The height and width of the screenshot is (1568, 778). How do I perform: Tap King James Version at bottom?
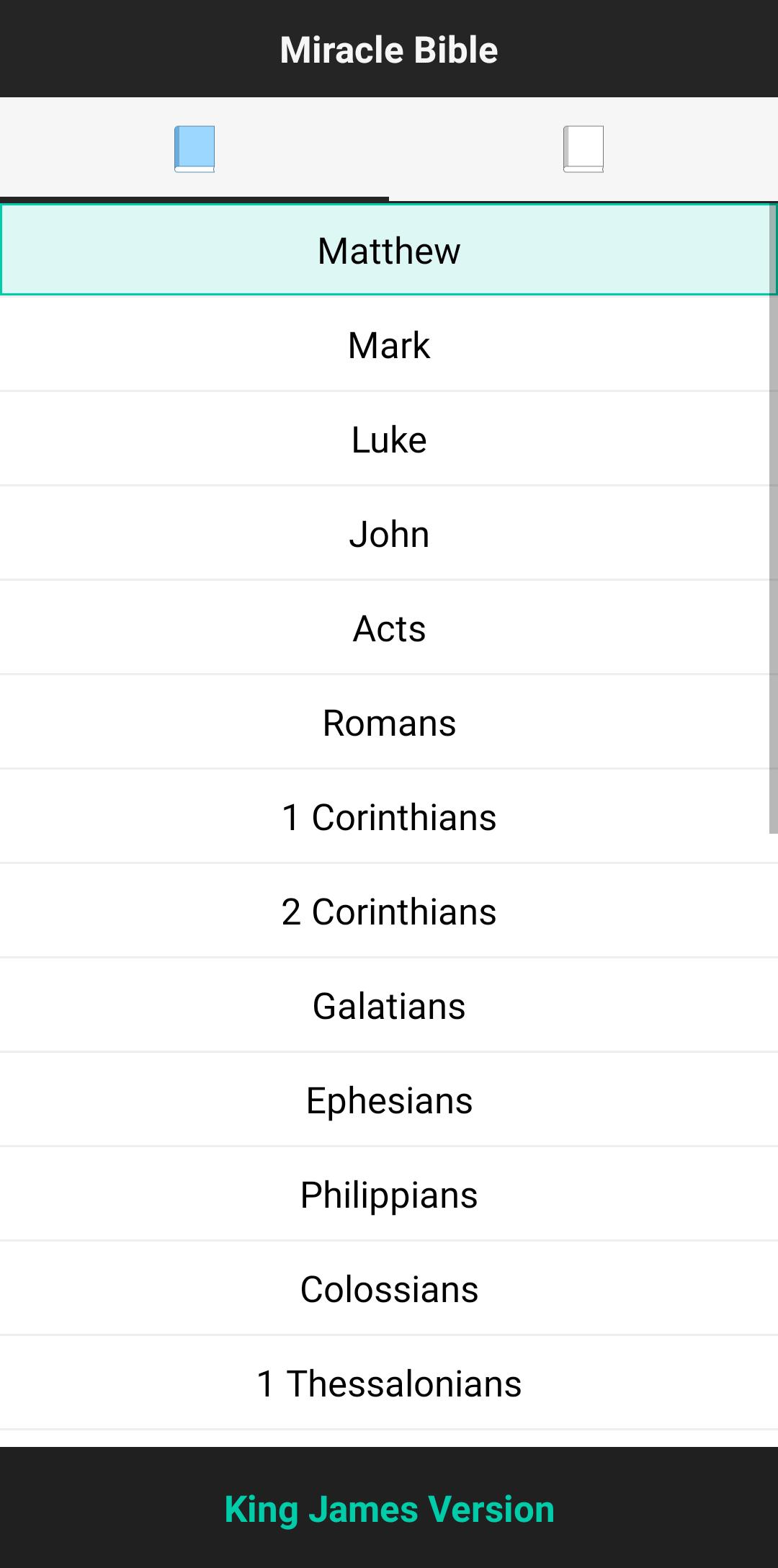click(x=389, y=1509)
